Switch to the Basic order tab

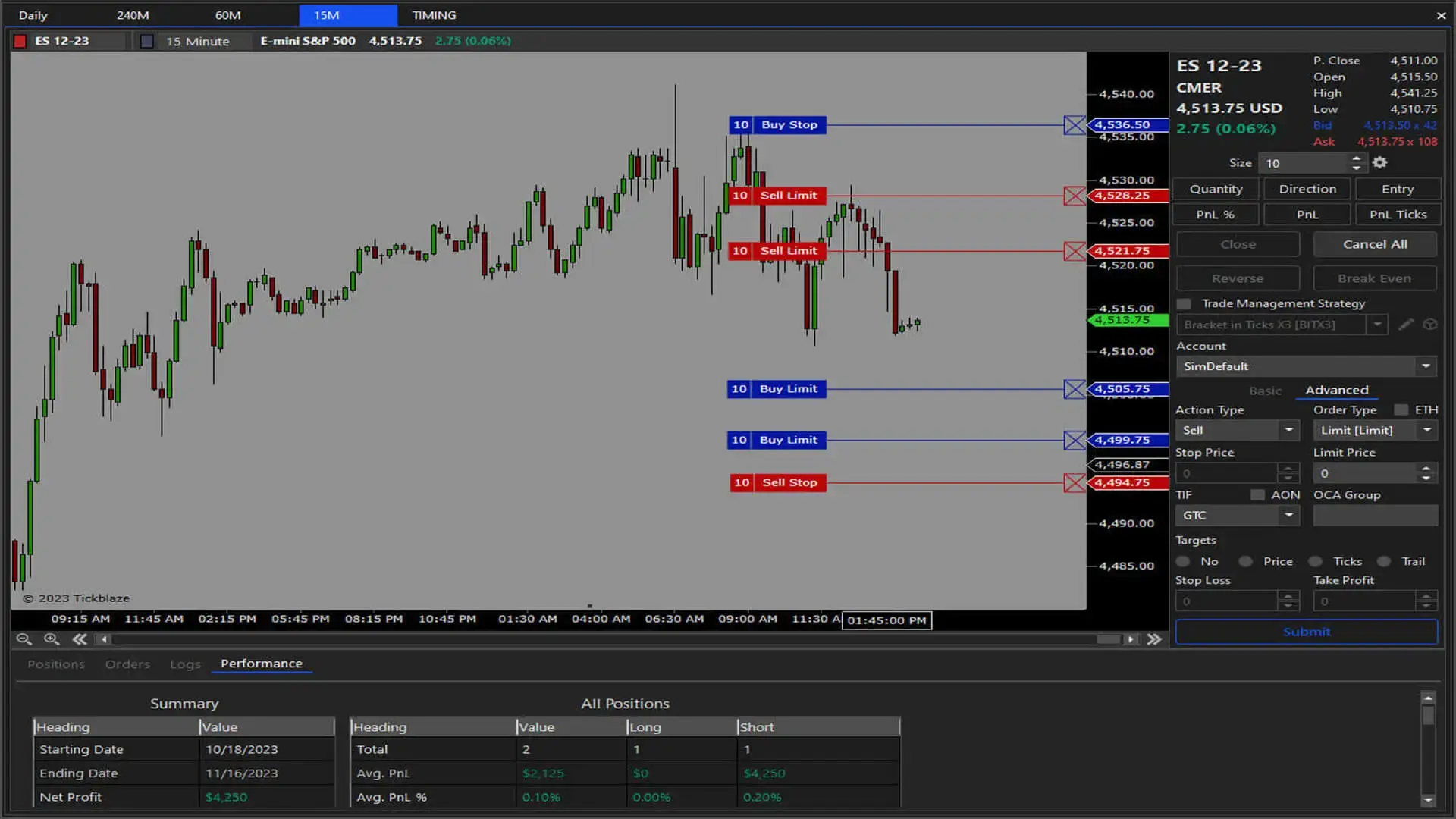1265,391
